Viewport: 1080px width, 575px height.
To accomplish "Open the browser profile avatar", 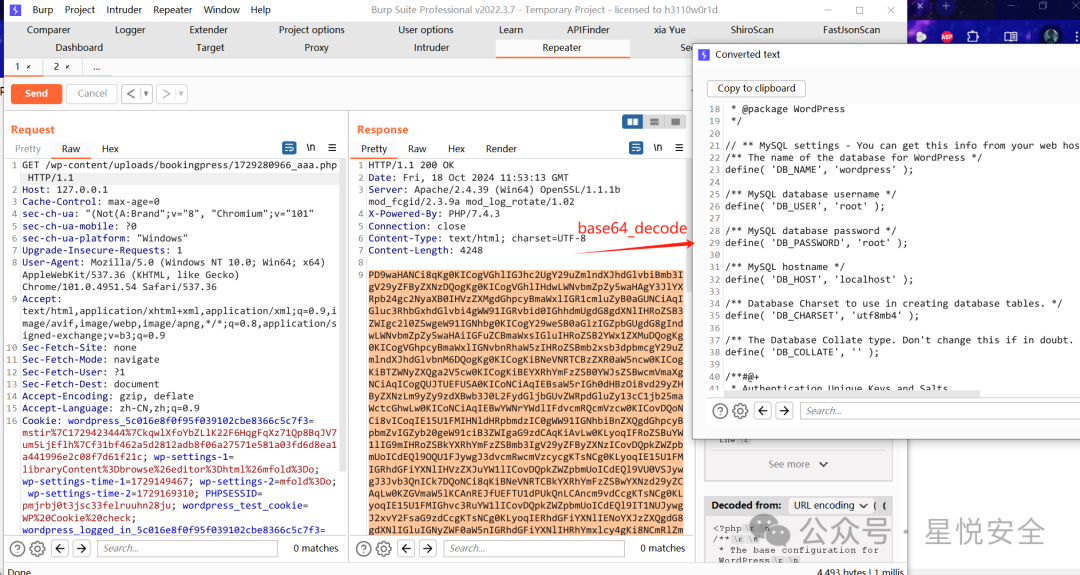I will [1051, 36].
